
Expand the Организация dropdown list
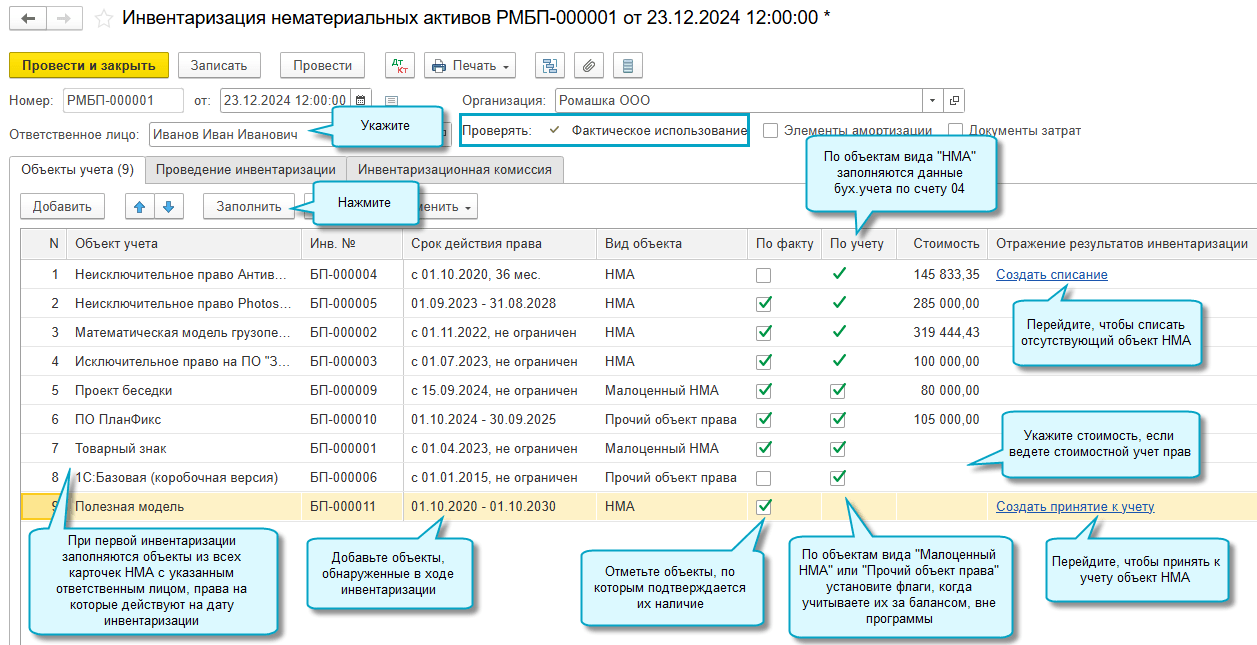click(932, 100)
